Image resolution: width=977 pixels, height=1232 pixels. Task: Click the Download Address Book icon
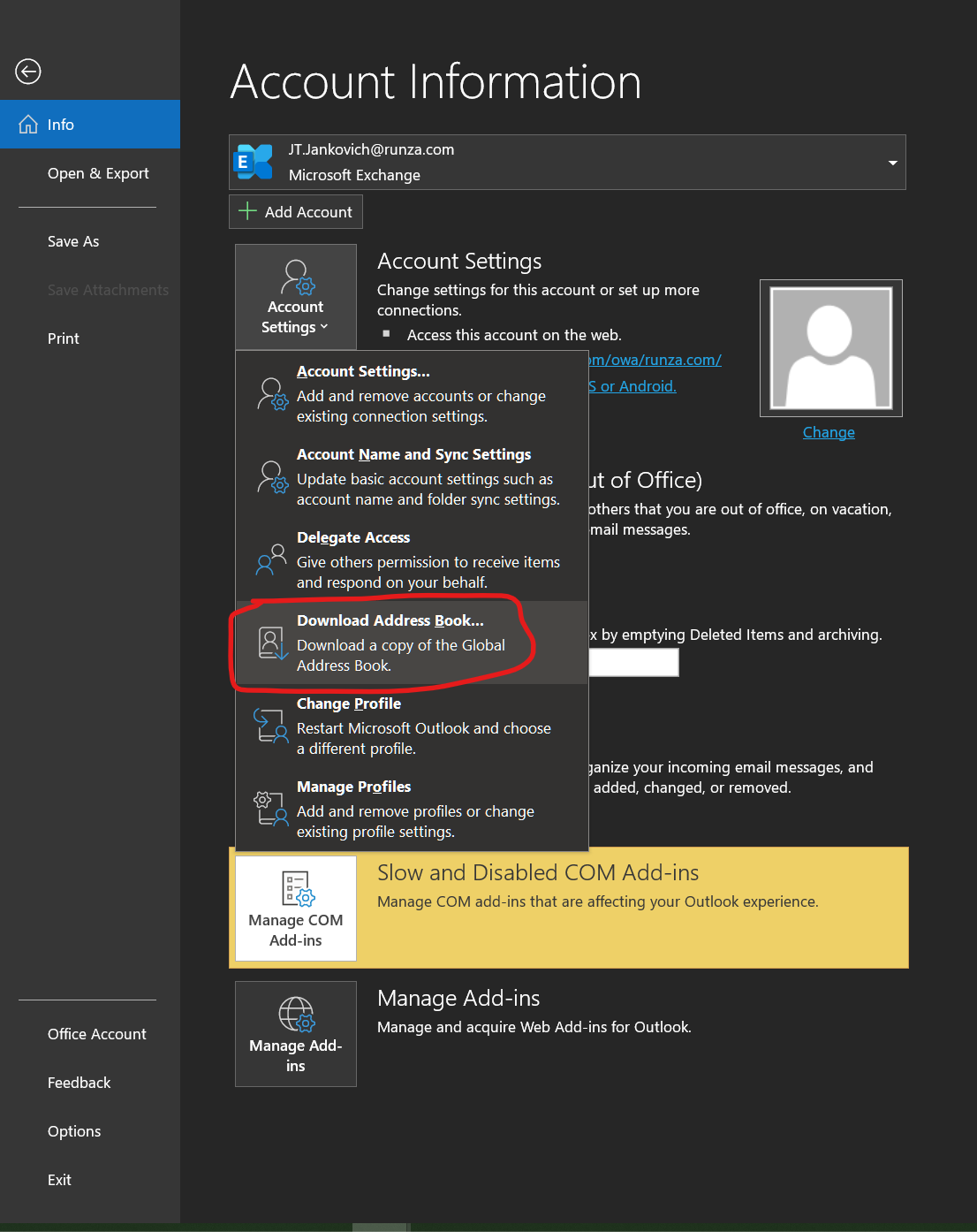tap(273, 643)
